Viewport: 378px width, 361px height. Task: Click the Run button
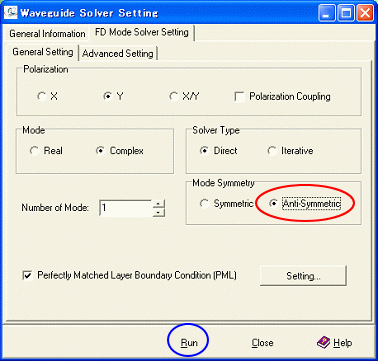click(189, 343)
